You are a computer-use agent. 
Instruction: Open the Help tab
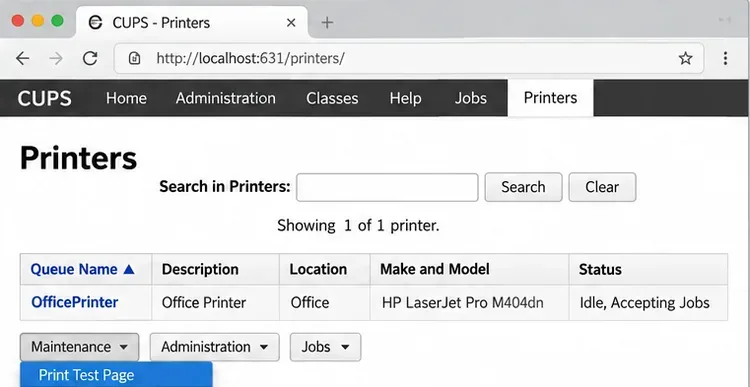point(405,98)
